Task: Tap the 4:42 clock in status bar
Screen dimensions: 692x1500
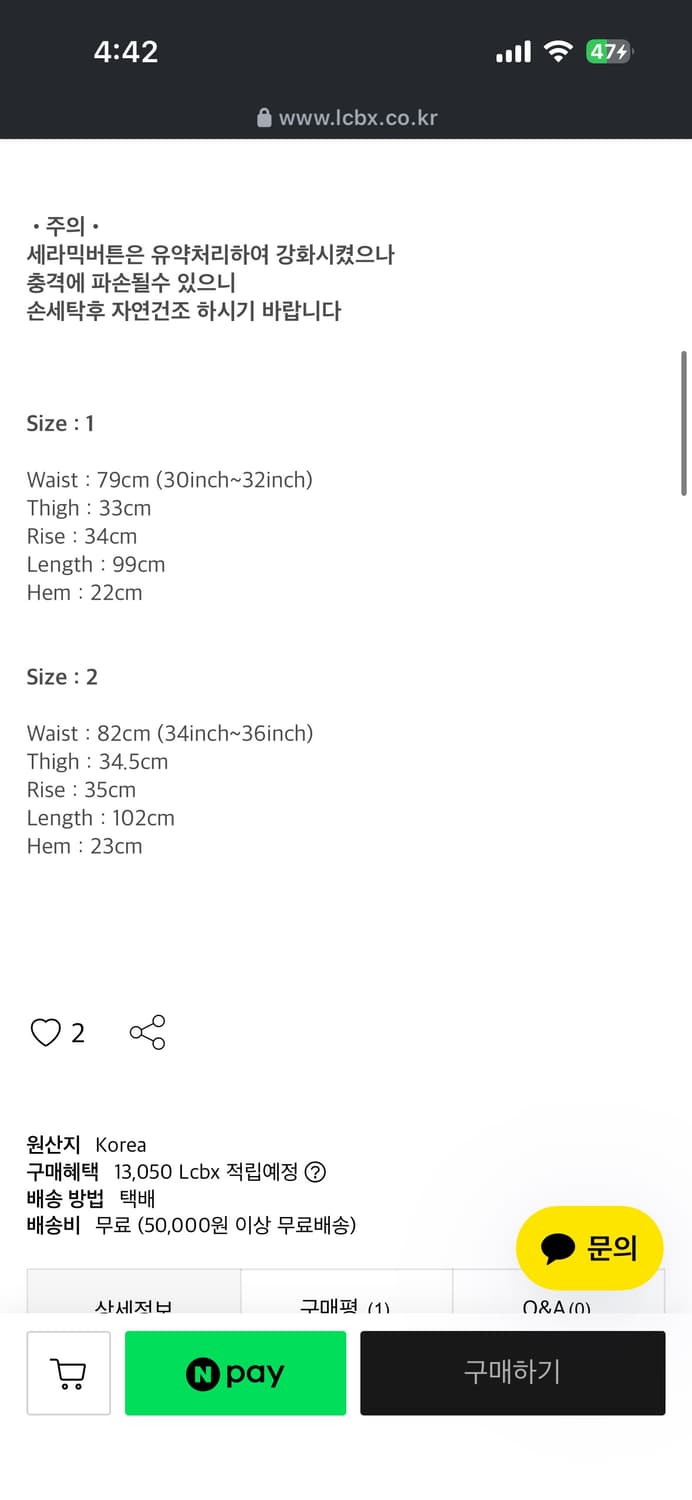Action: click(x=126, y=52)
